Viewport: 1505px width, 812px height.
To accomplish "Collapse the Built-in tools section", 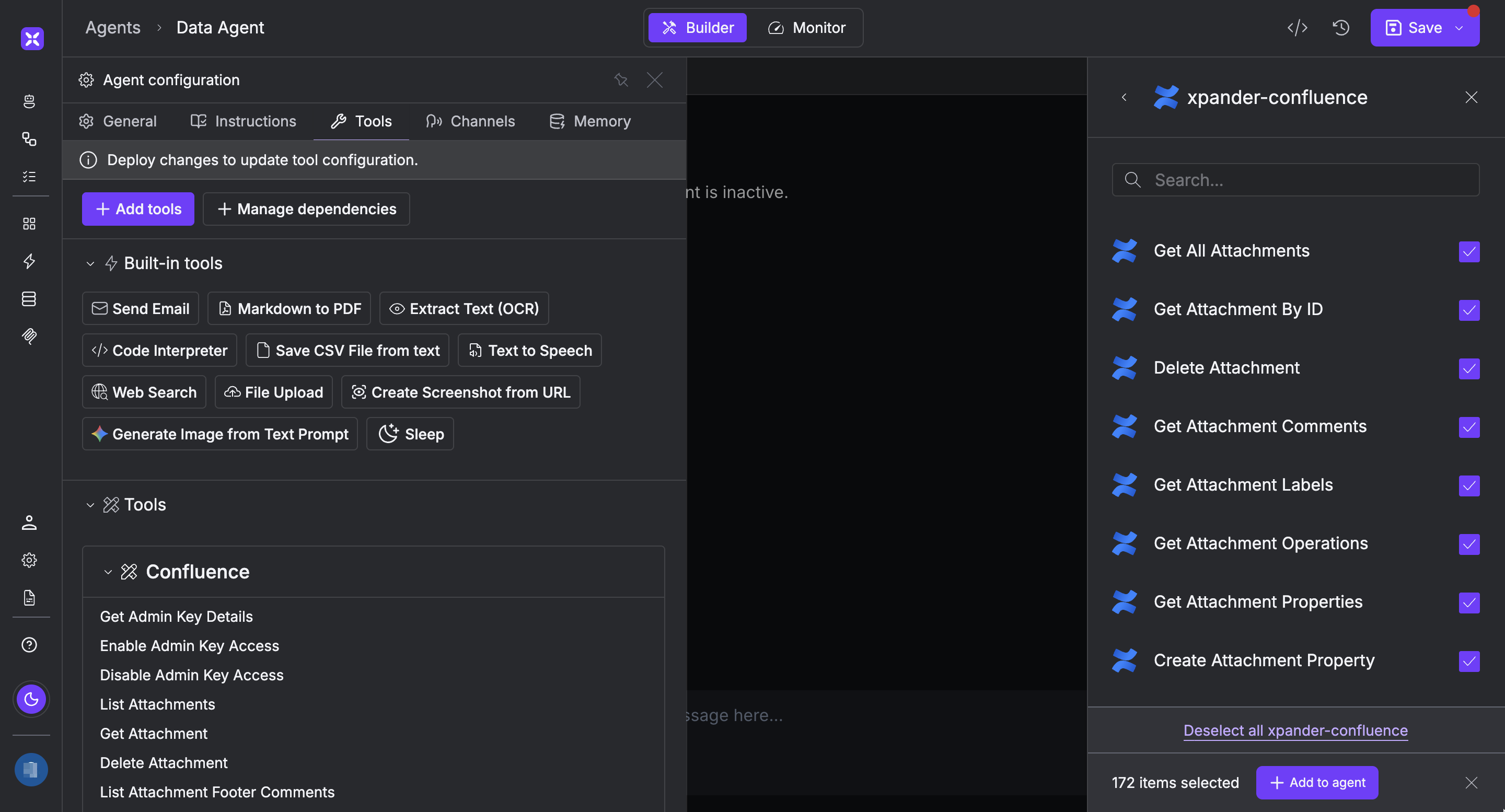I will [x=90, y=263].
